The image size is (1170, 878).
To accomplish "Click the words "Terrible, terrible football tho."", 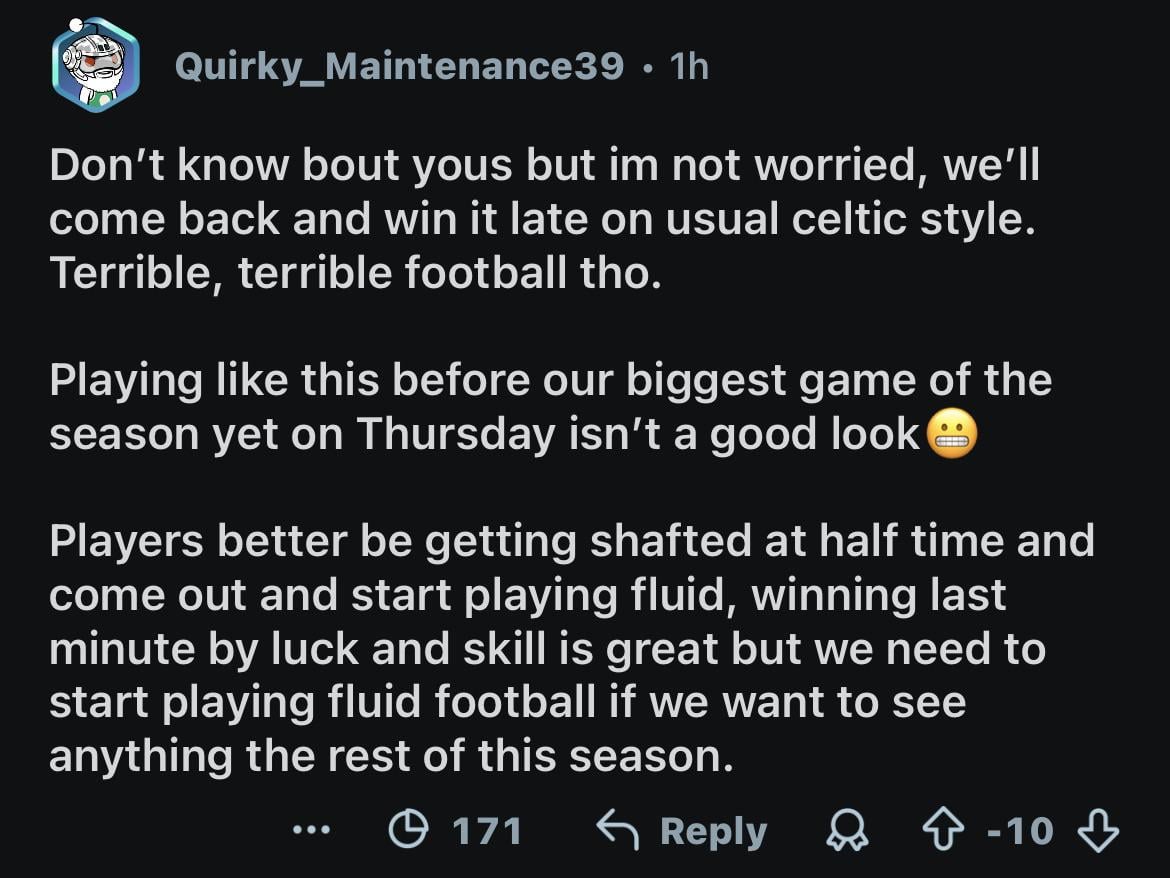I will point(355,273).
